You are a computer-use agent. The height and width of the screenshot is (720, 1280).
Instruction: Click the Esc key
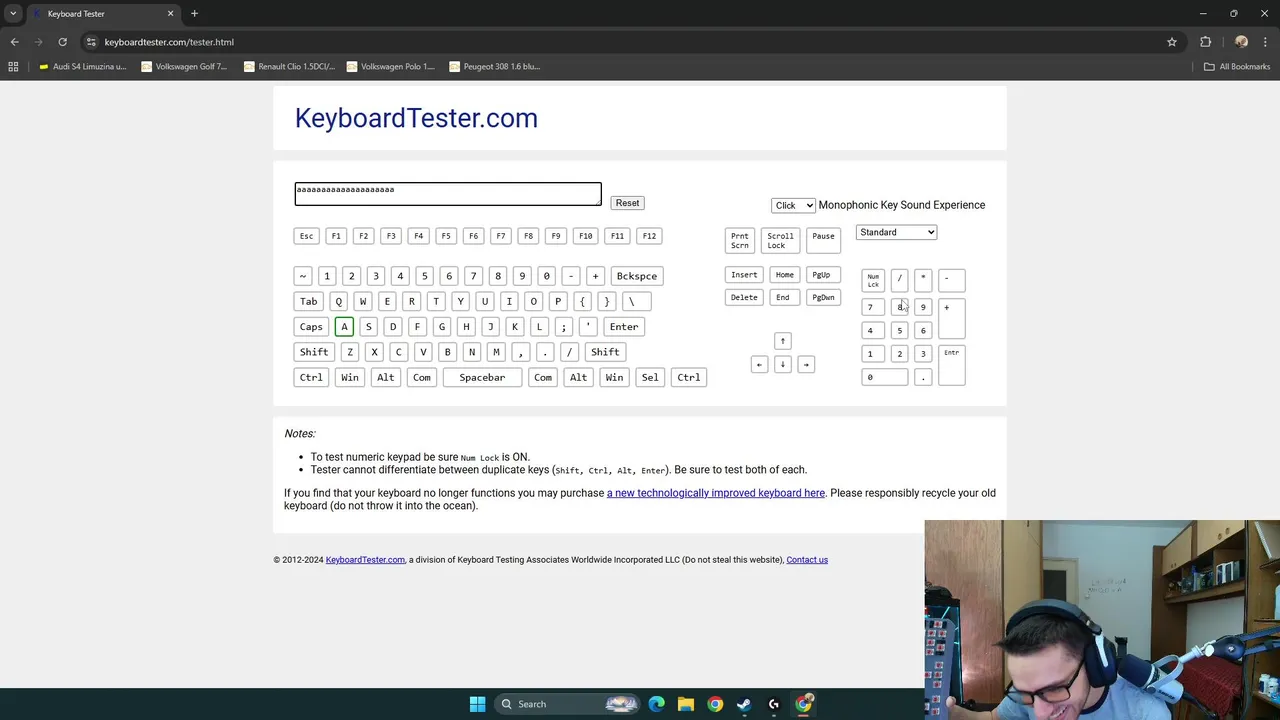pyautogui.click(x=306, y=236)
